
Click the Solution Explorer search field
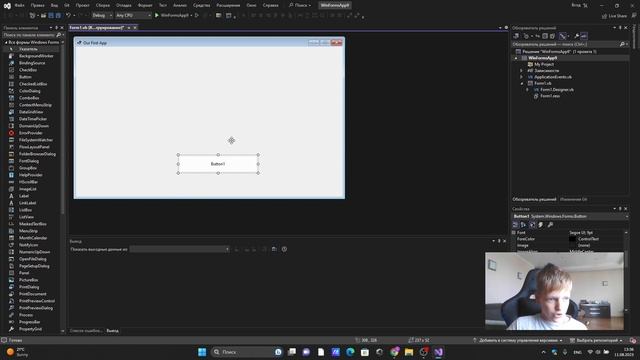569,44
